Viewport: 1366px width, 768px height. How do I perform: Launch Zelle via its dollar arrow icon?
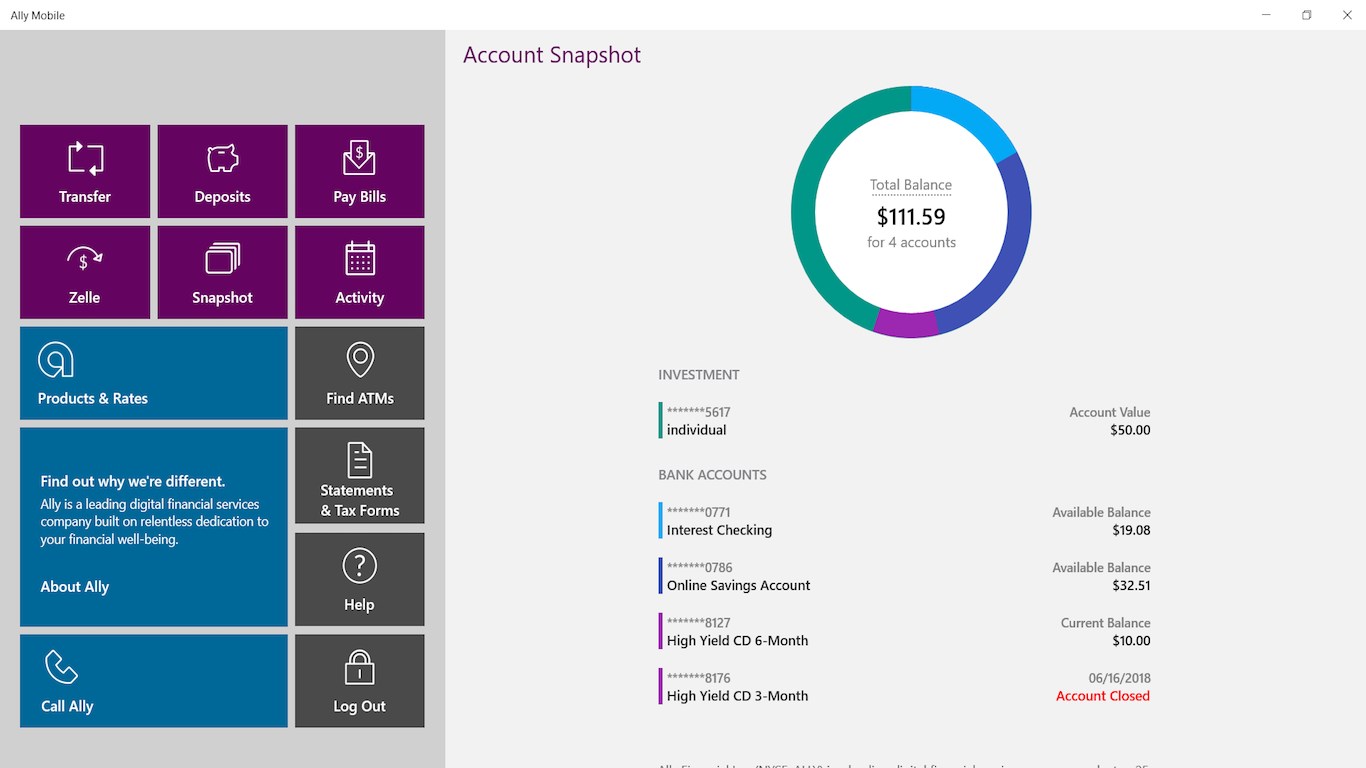coord(84,259)
